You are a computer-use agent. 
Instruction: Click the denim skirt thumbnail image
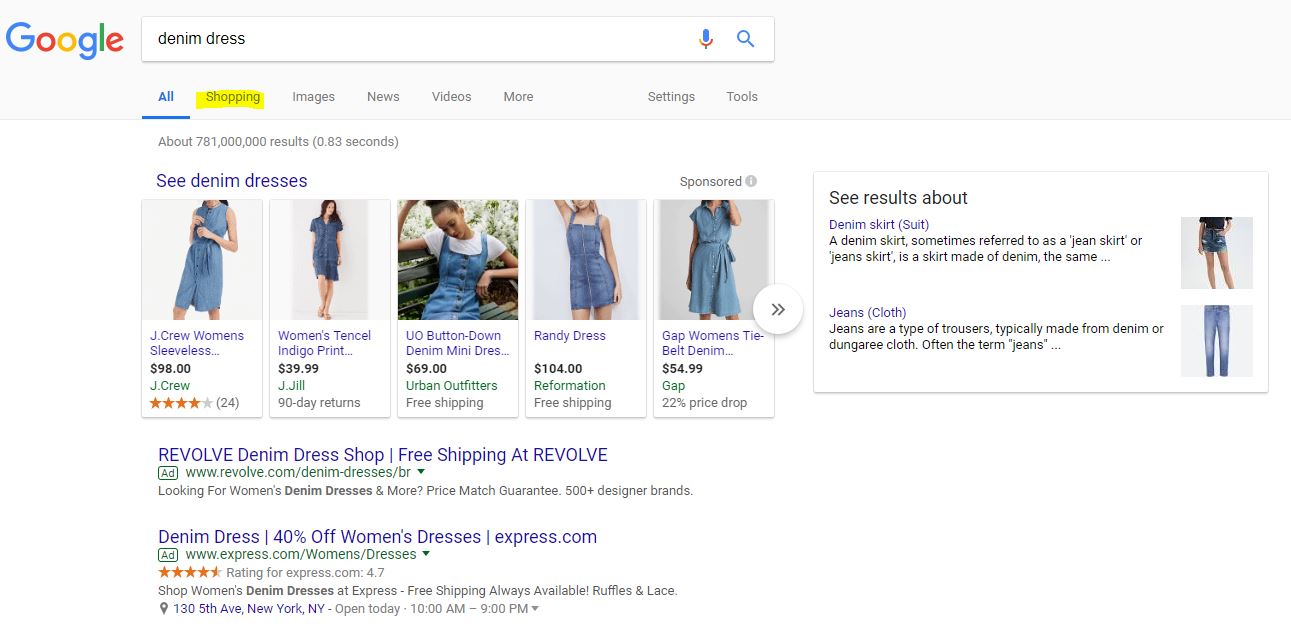click(x=1217, y=253)
